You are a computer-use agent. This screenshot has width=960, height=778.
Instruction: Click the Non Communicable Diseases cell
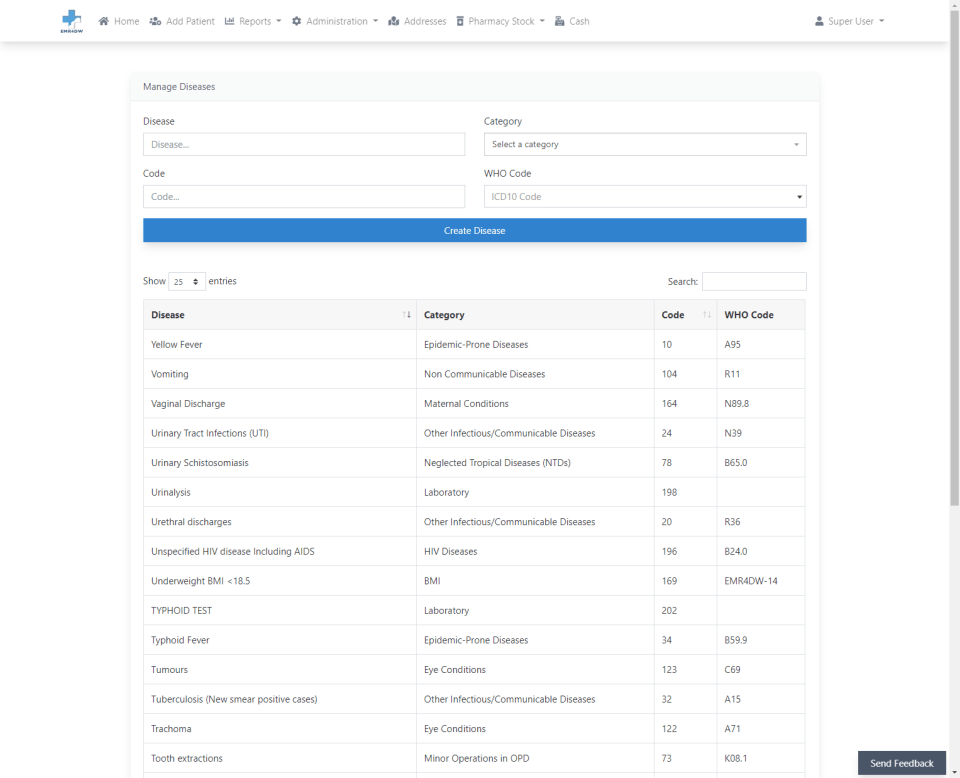click(534, 374)
